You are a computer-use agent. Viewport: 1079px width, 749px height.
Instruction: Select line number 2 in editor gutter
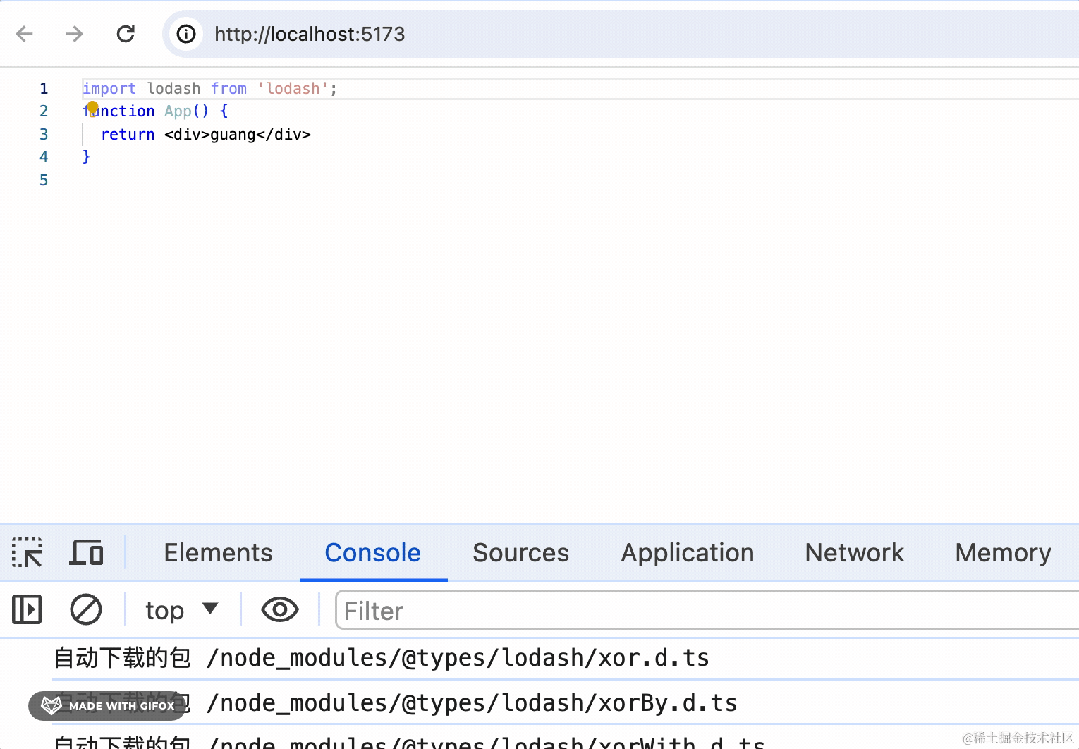44,111
